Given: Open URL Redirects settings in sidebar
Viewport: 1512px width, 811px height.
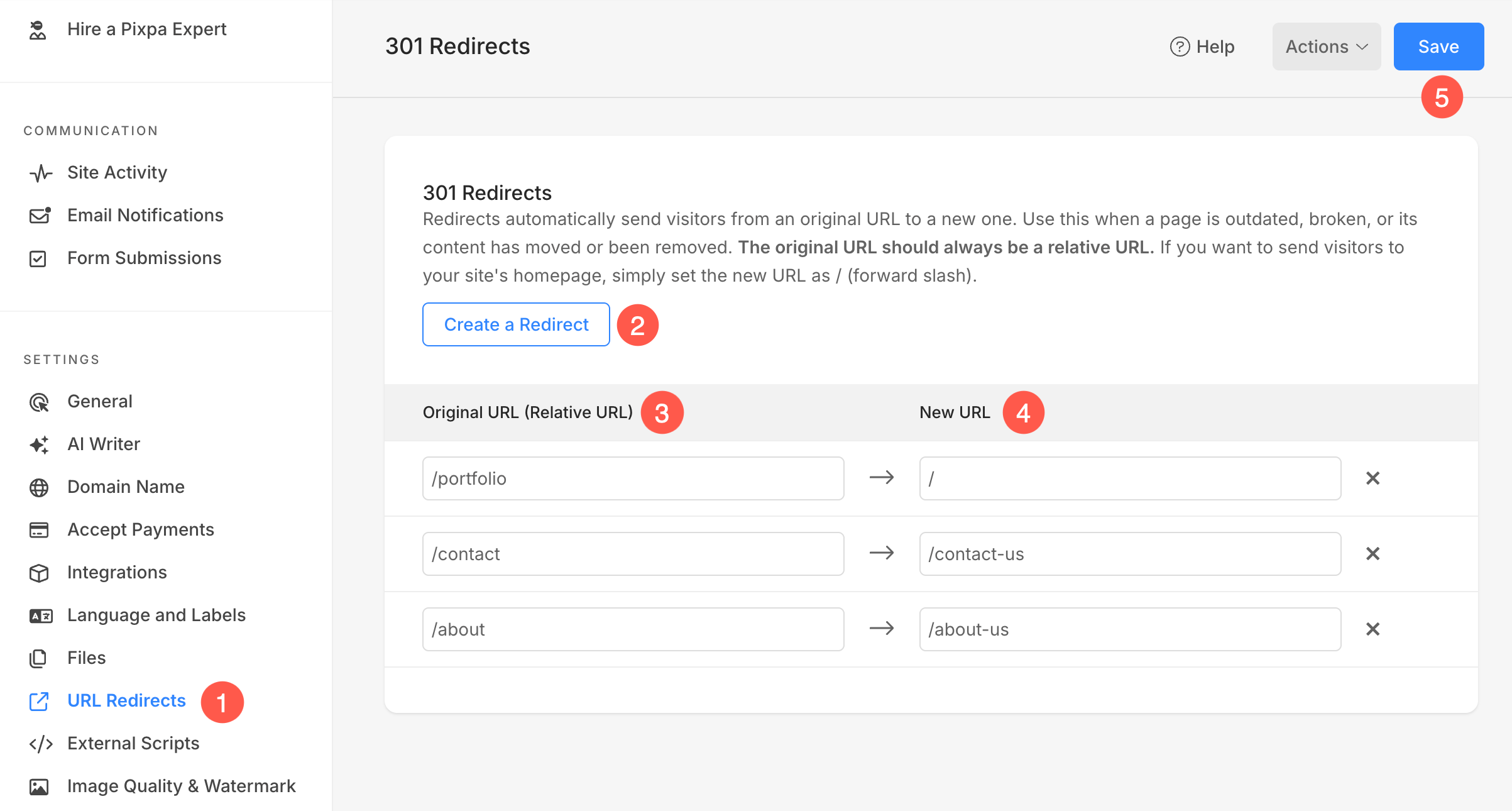Looking at the screenshot, I should 126,700.
